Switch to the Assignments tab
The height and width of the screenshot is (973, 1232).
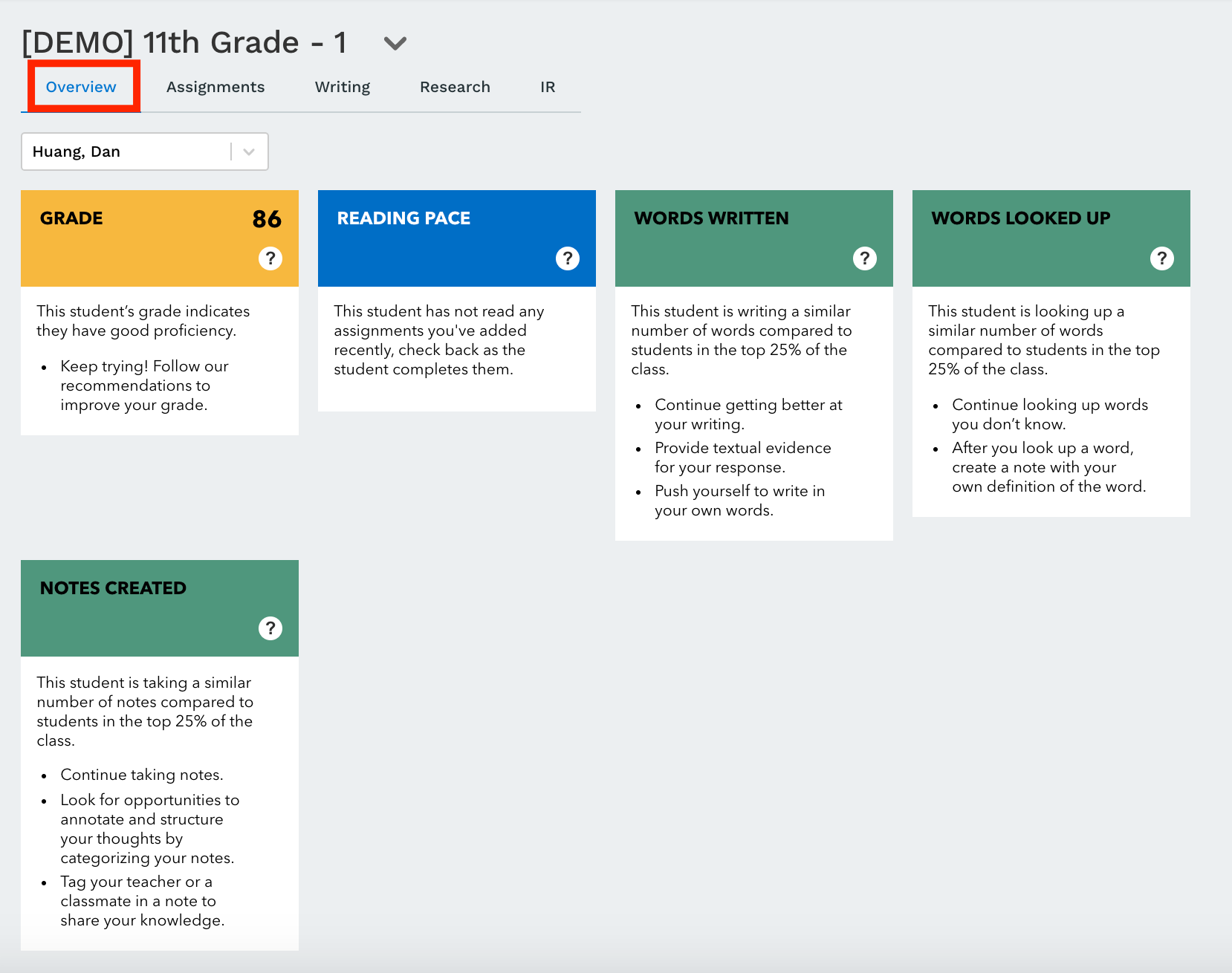(215, 87)
